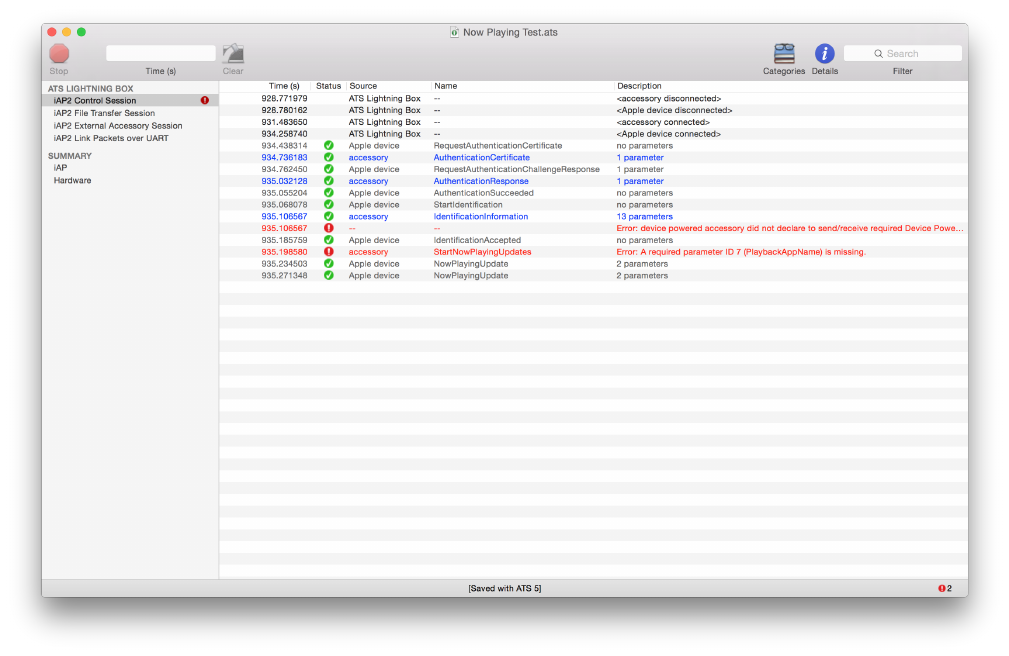The height and width of the screenshot is (656, 1009).
Task: Click the error count icon in status bar
Action: click(941, 588)
